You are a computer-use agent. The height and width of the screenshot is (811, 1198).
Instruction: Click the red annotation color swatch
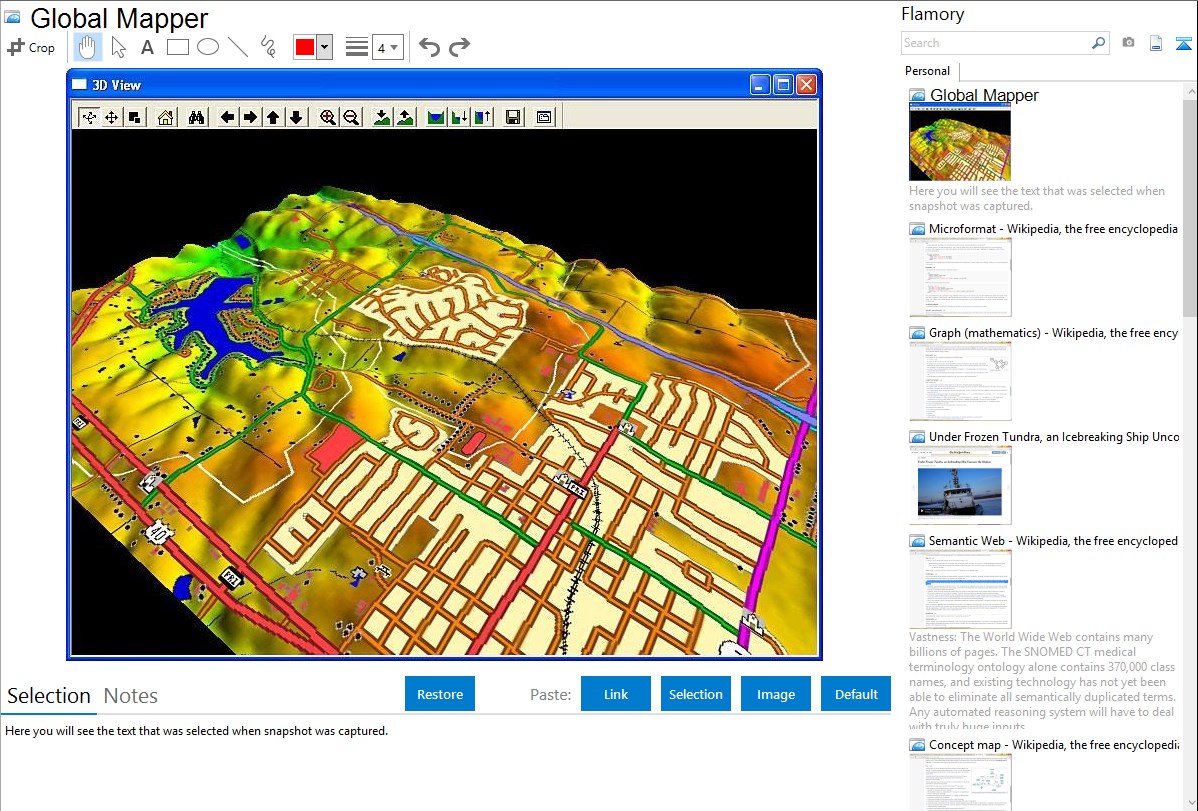pyautogui.click(x=305, y=47)
